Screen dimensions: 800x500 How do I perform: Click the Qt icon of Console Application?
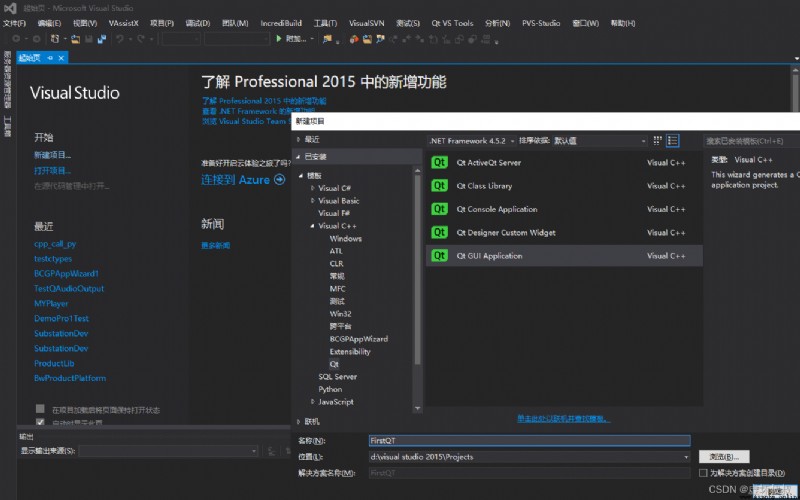[x=439, y=209]
